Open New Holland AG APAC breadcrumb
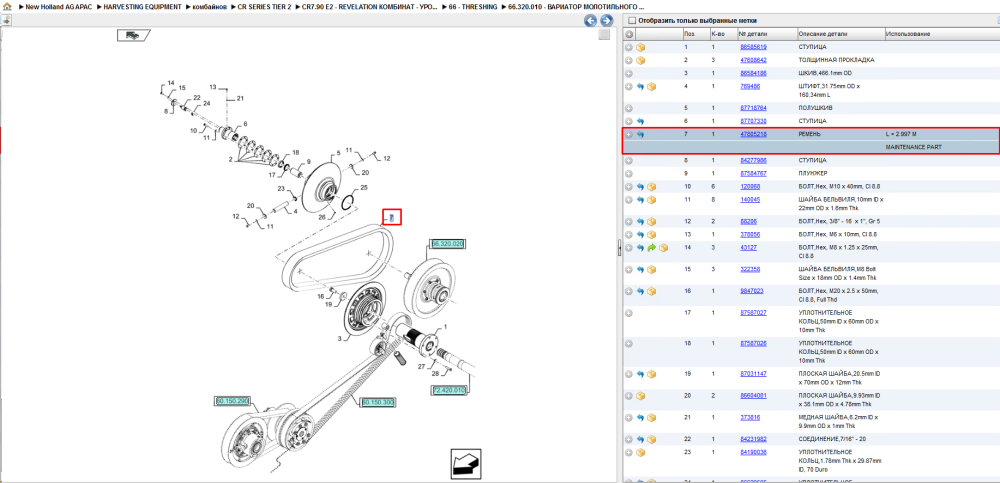Image resolution: width=1000 pixels, height=483 pixels. tap(59, 6)
